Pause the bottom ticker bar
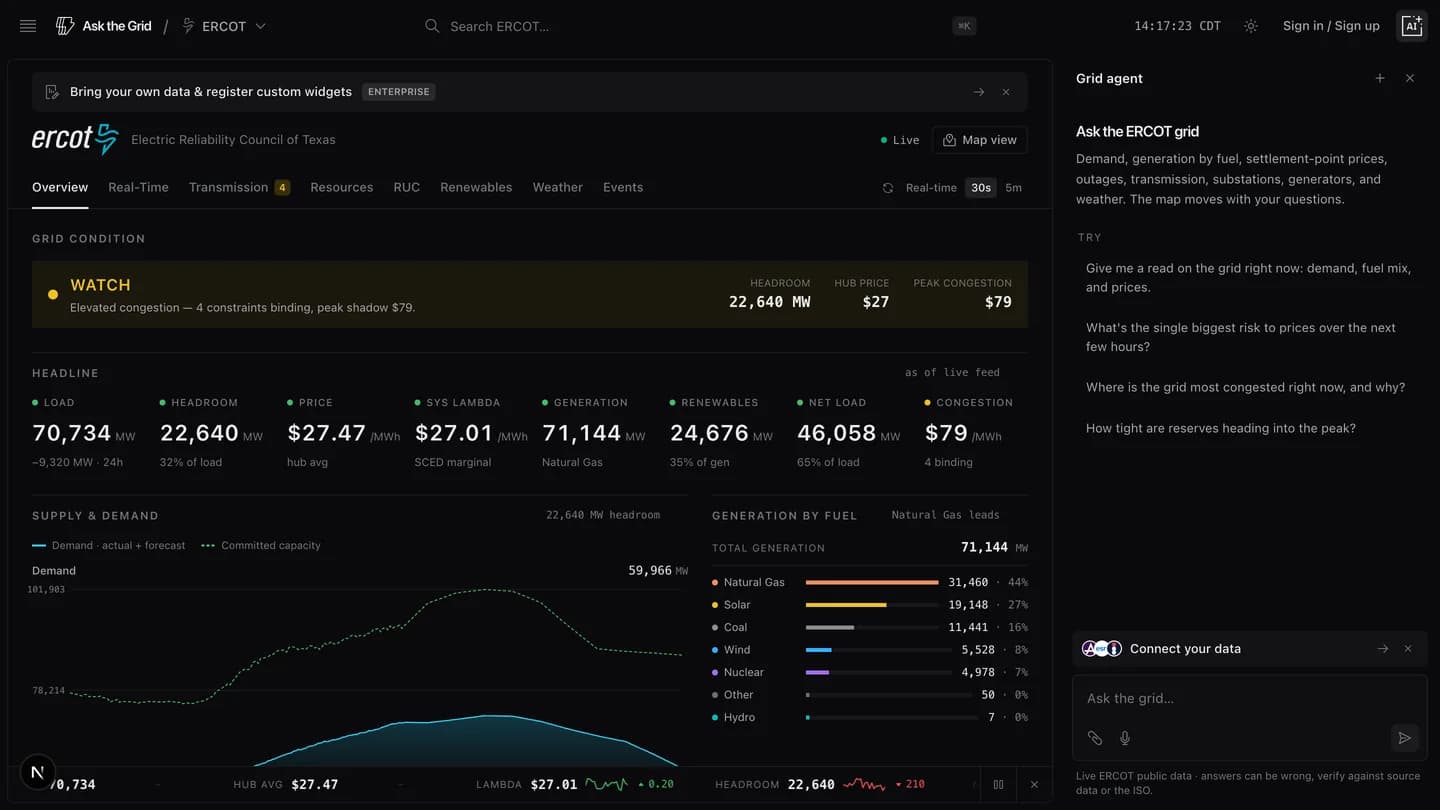This screenshot has width=1440, height=810. 998,785
